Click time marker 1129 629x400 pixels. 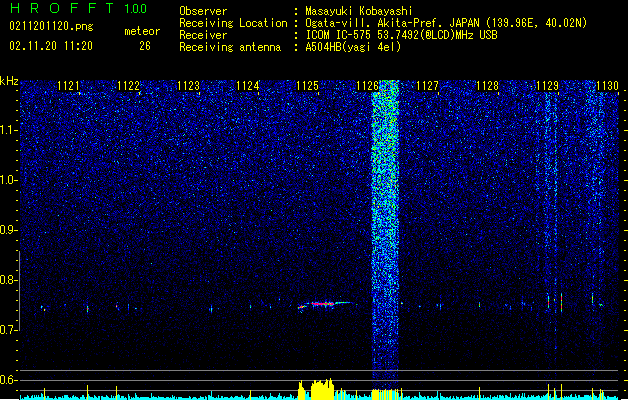pos(547,86)
